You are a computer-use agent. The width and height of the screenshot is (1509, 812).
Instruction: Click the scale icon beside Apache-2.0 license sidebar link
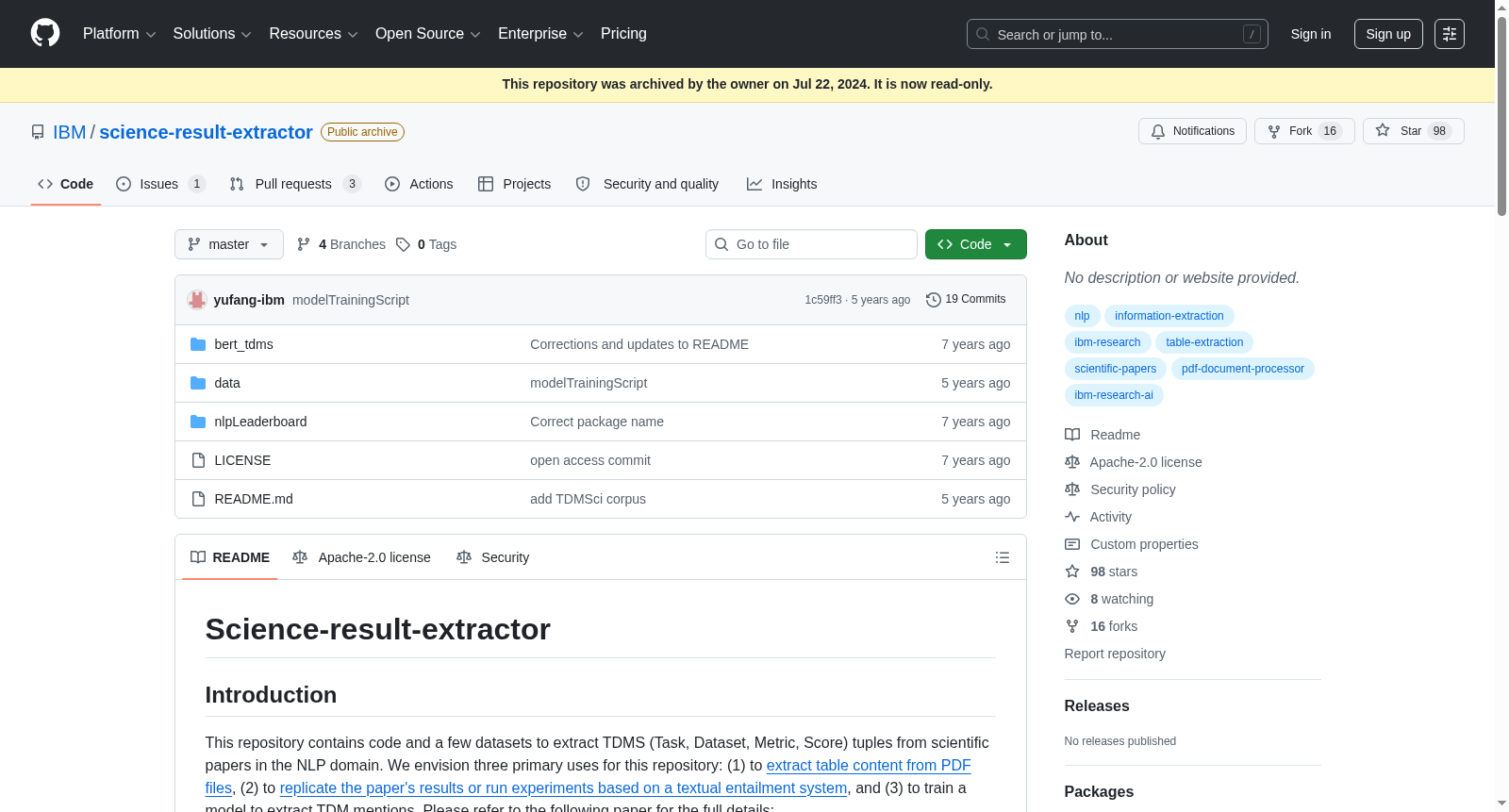pos(1072,462)
